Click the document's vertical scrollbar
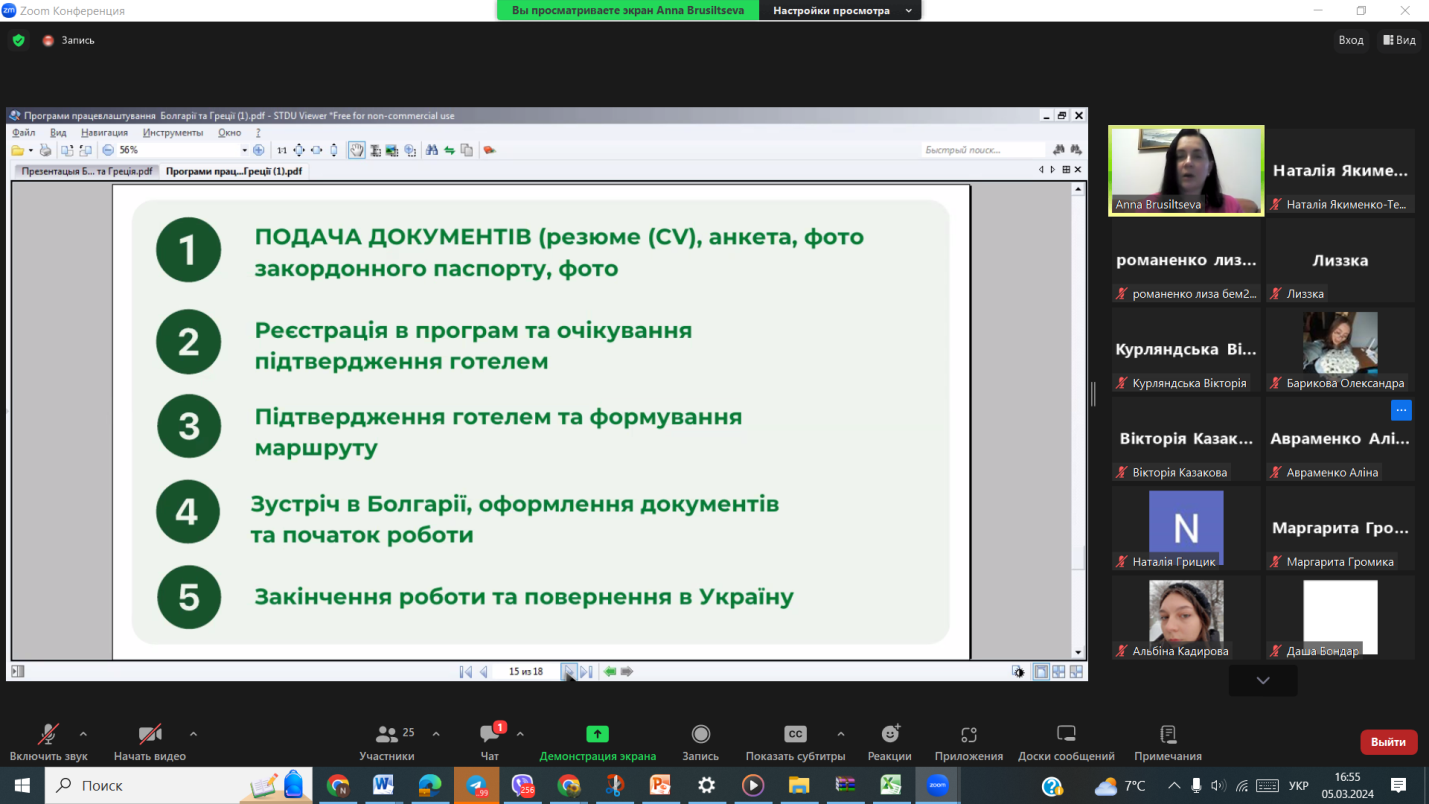The width and height of the screenshot is (1429, 804). click(1078, 400)
